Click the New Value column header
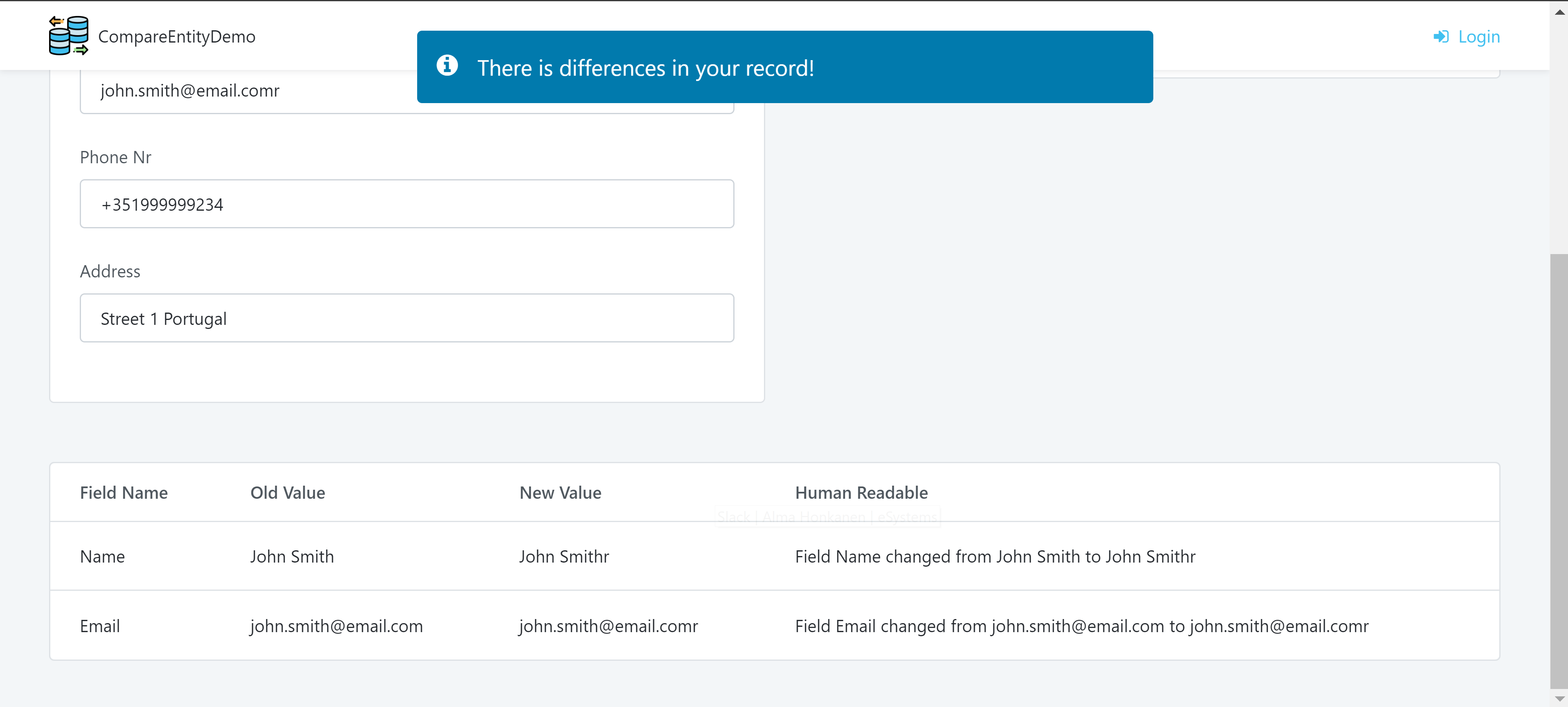The image size is (1568, 707). [x=560, y=493]
